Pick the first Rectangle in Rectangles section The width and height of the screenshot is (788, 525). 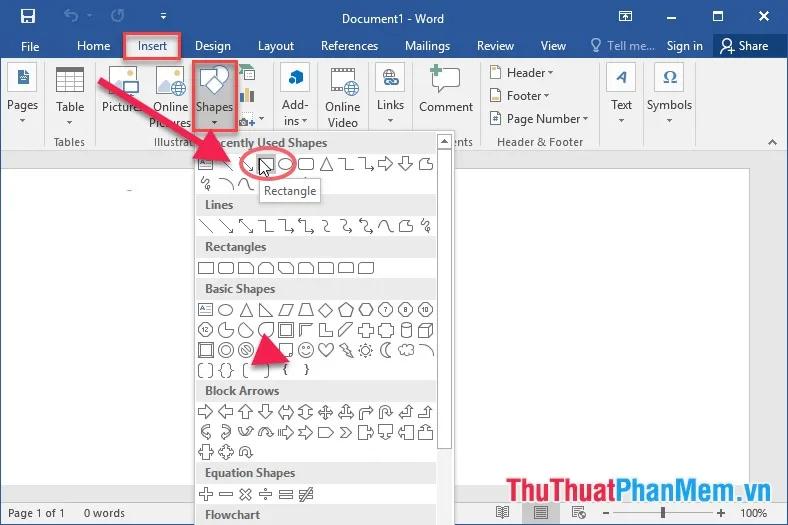click(206, 268)
